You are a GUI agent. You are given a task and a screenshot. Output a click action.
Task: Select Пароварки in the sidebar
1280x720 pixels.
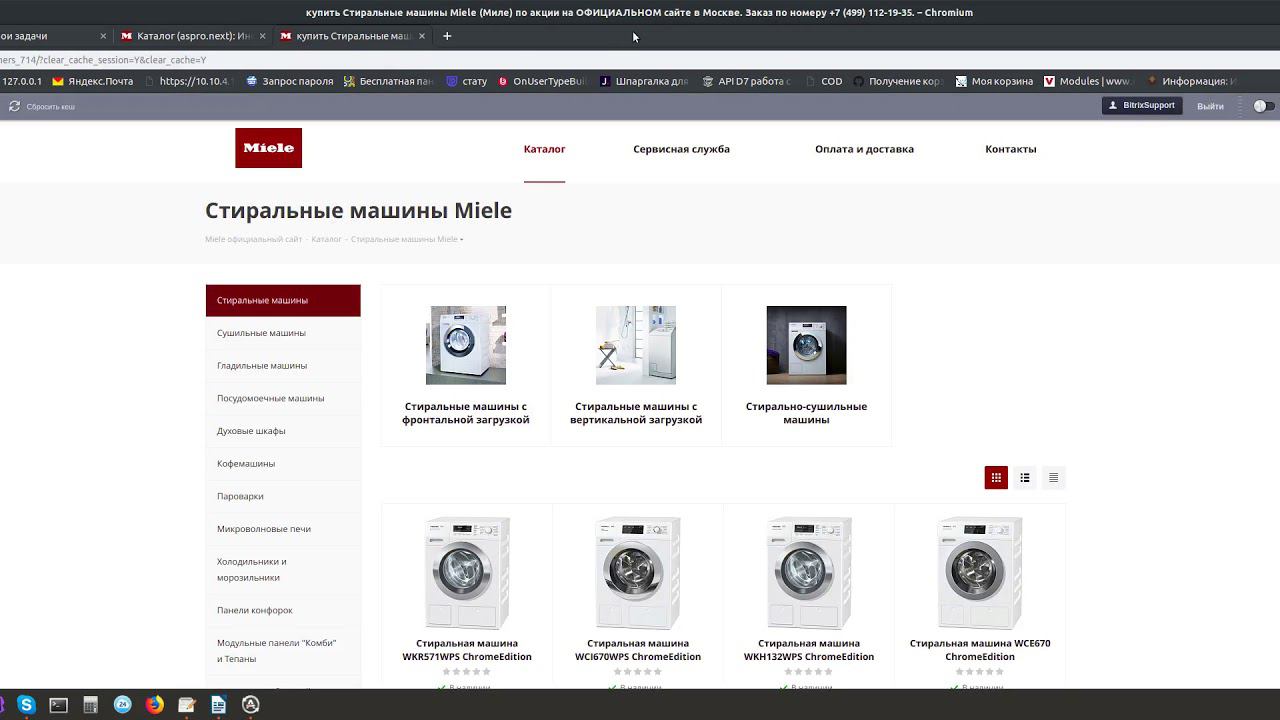(x=283, y=496)
